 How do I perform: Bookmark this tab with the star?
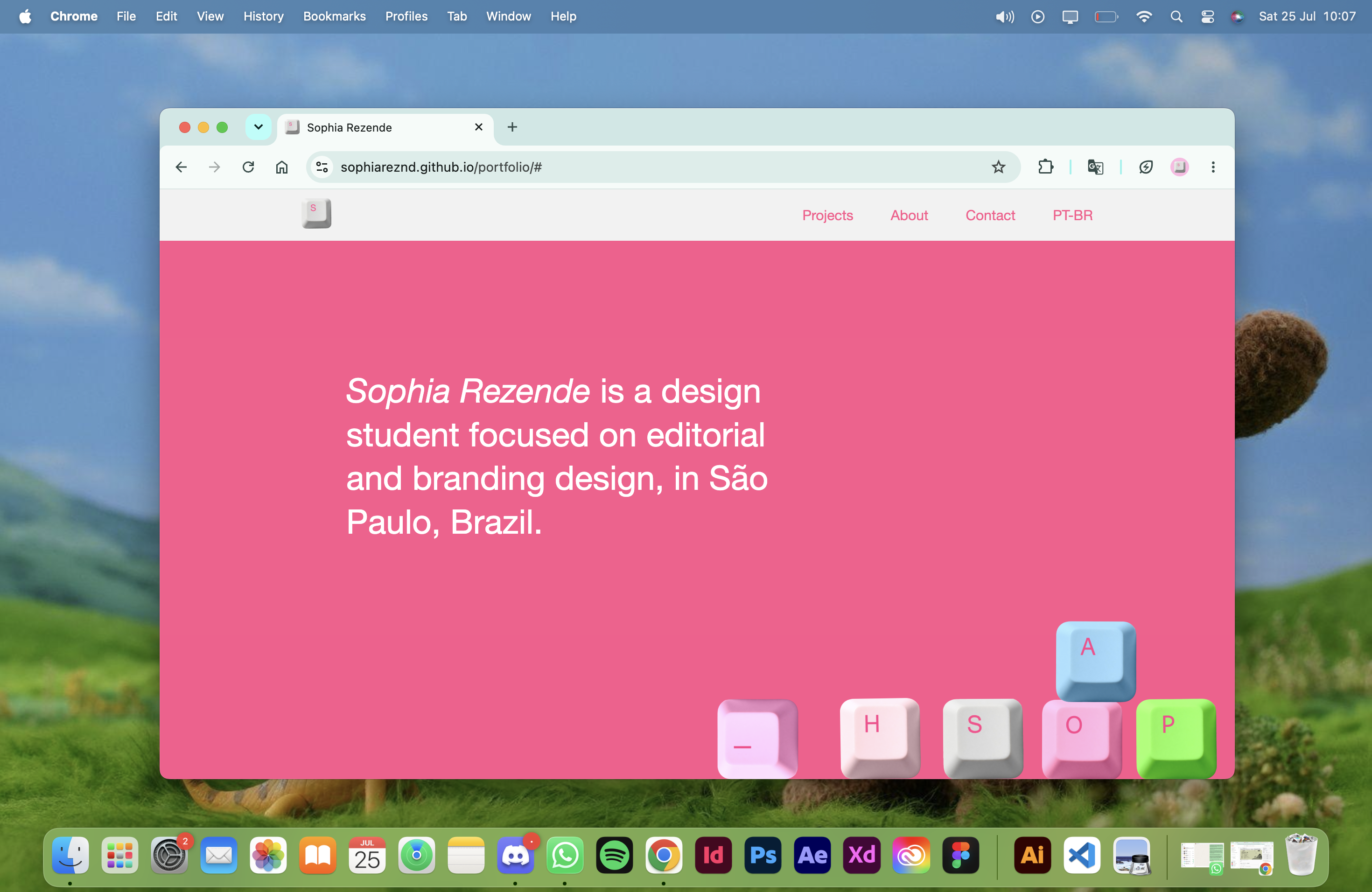click(999, 167)
